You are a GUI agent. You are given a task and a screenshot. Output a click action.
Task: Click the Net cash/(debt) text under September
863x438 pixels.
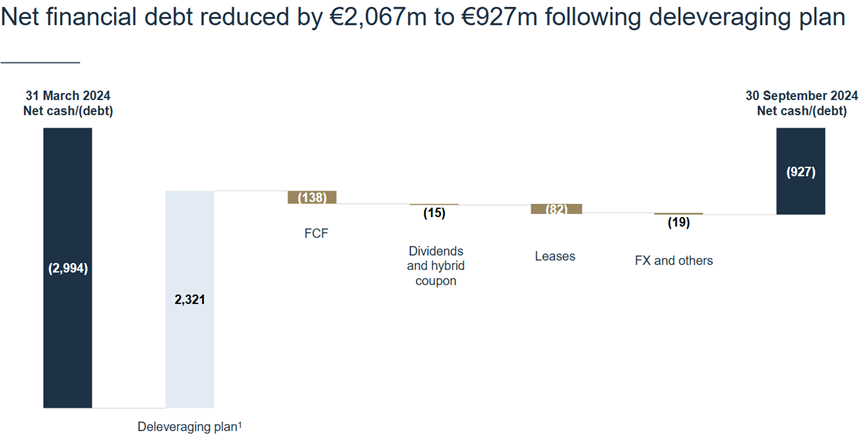pos(801,111)
